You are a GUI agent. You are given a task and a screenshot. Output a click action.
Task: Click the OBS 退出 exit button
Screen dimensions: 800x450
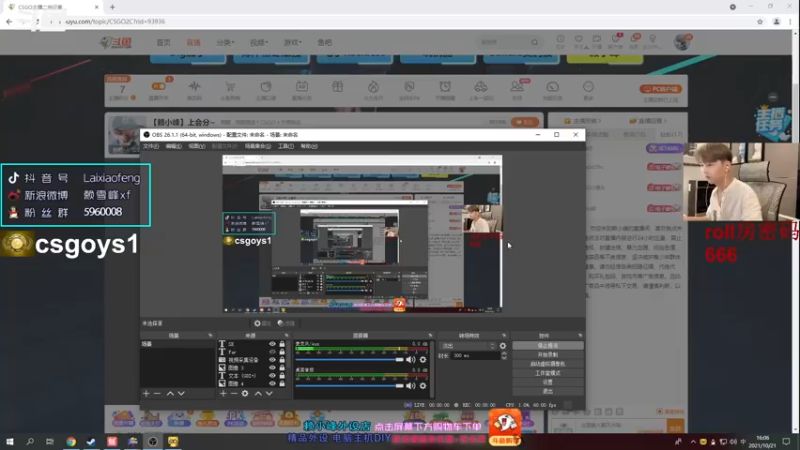pyautogui.click(x=547, y=391)
